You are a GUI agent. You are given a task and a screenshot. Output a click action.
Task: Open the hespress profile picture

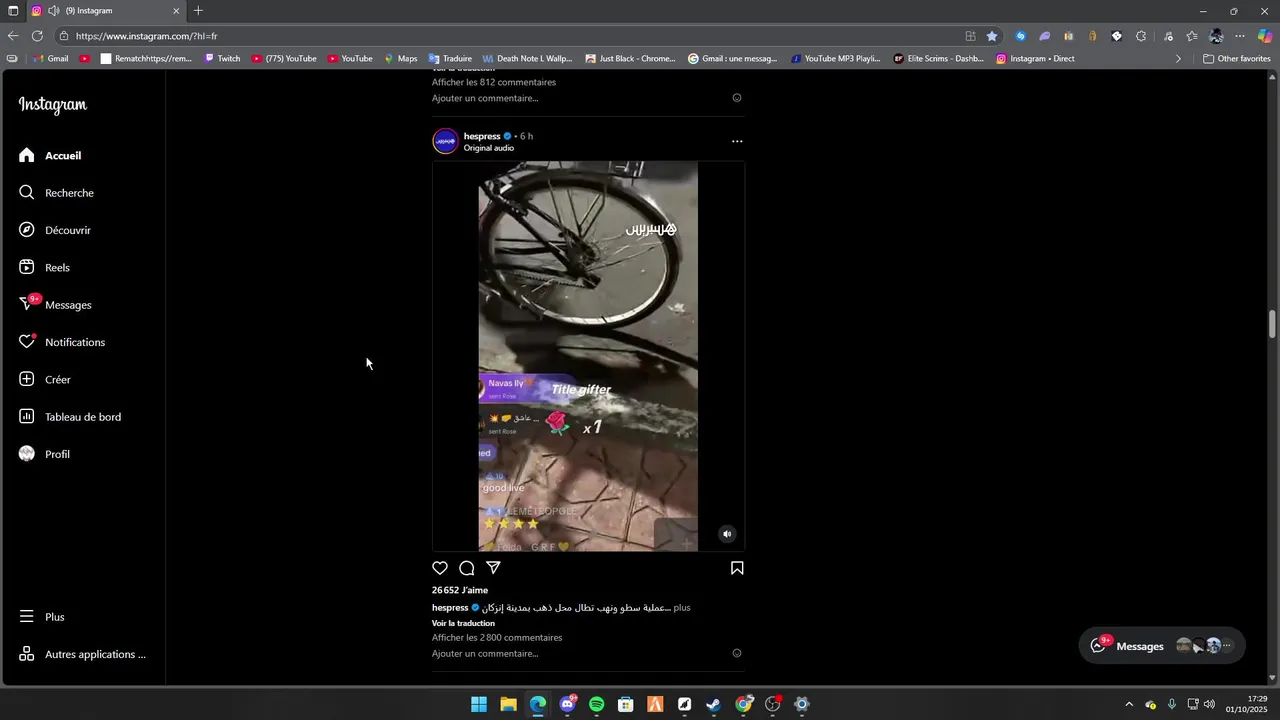445,141
